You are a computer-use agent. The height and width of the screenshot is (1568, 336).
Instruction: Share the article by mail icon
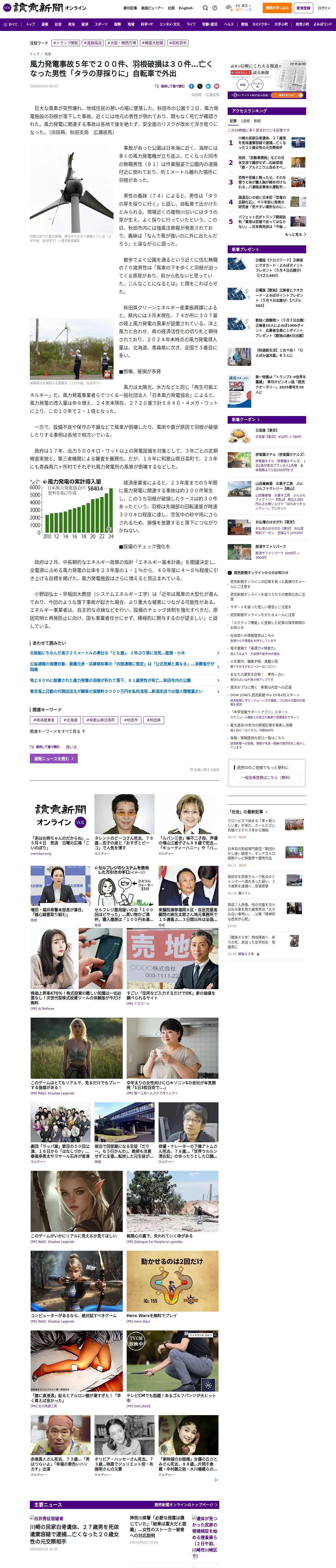click(x=216, y=87)
